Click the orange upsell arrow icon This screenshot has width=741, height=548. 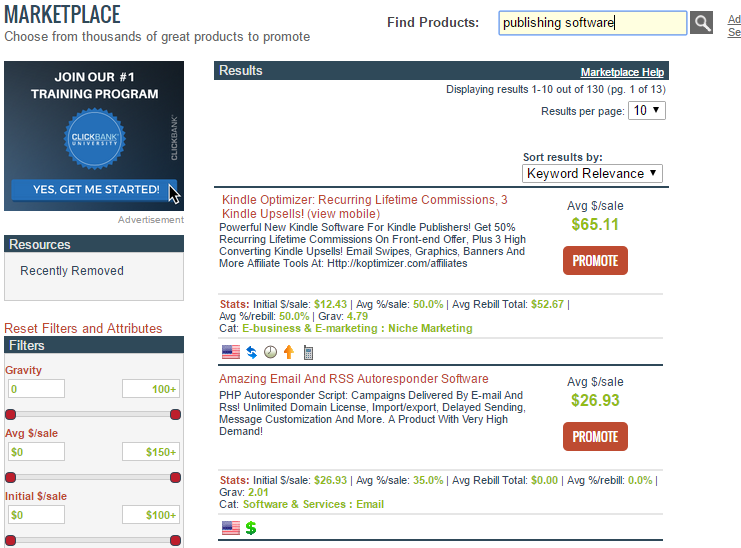289,352
